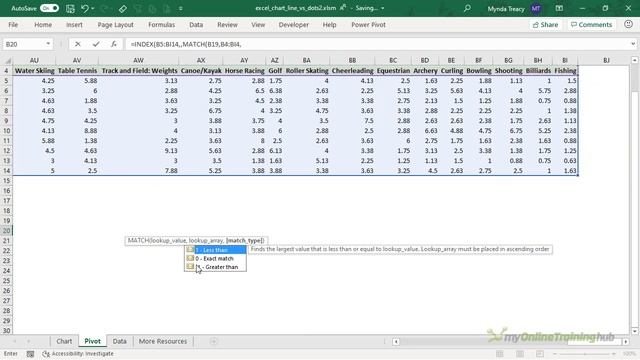Switch to the Chart sheet tab
Screen dimensions: 640x360
[x=64, y=341]
